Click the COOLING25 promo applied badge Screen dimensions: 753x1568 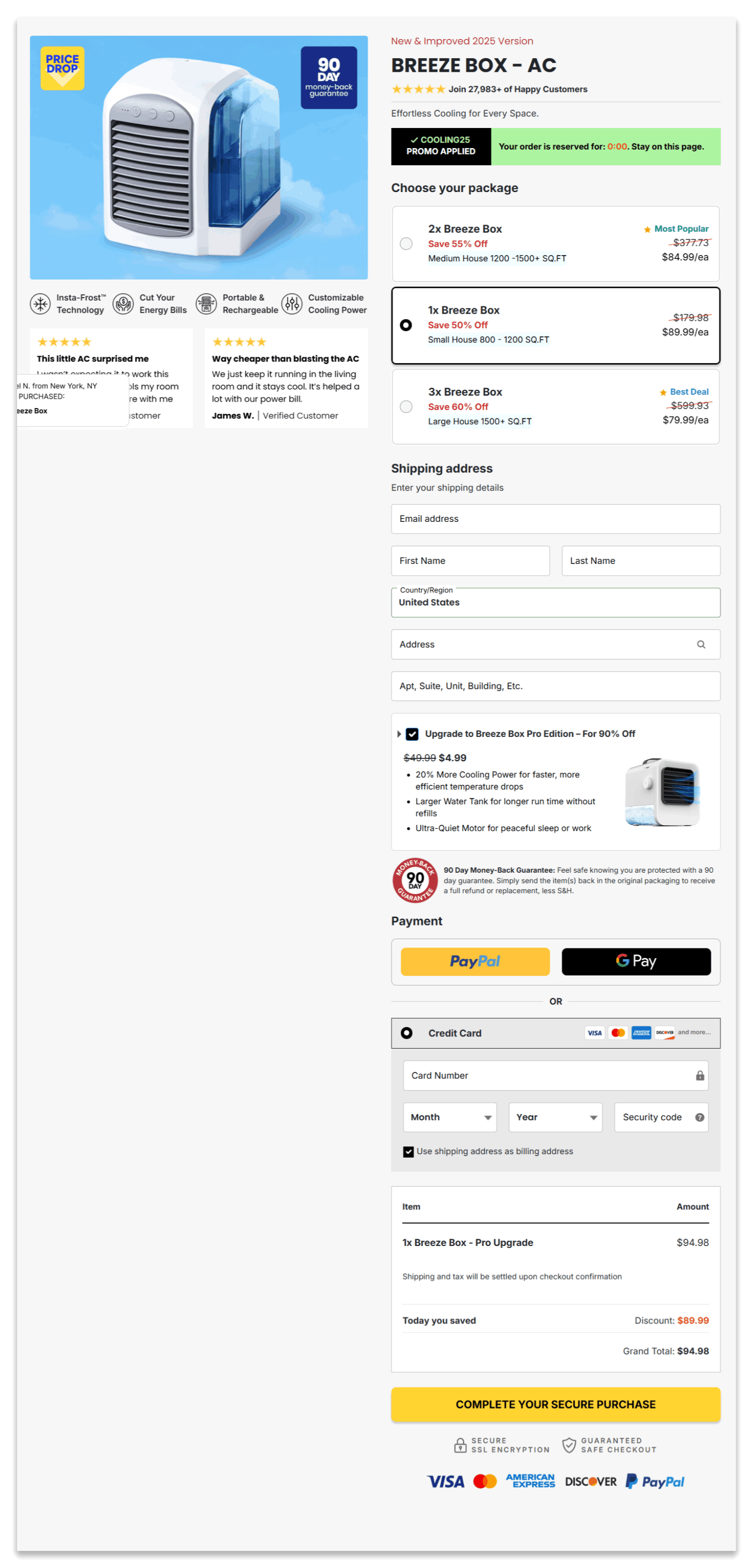tap(441, 146)
